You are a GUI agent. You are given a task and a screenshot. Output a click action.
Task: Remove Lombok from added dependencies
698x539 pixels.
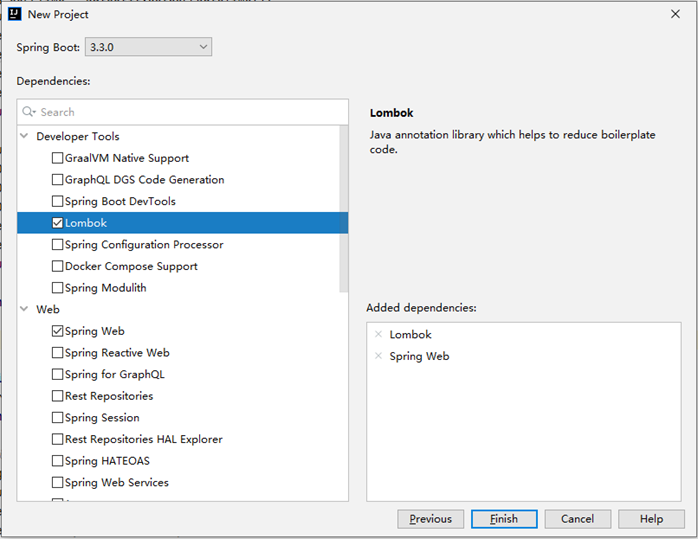[x=378, y=334]
